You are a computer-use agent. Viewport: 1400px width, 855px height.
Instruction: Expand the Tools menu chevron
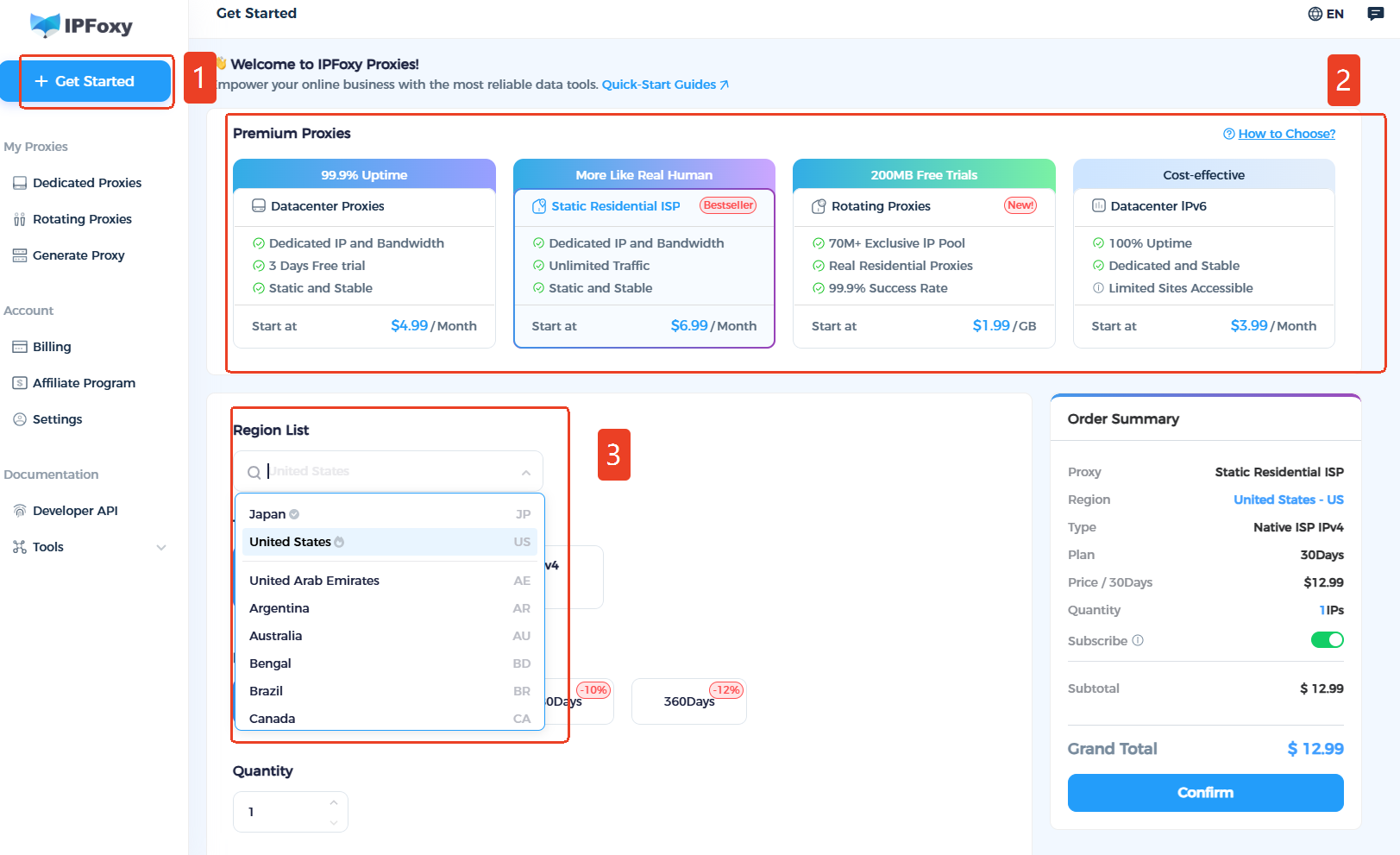(161, 547)
